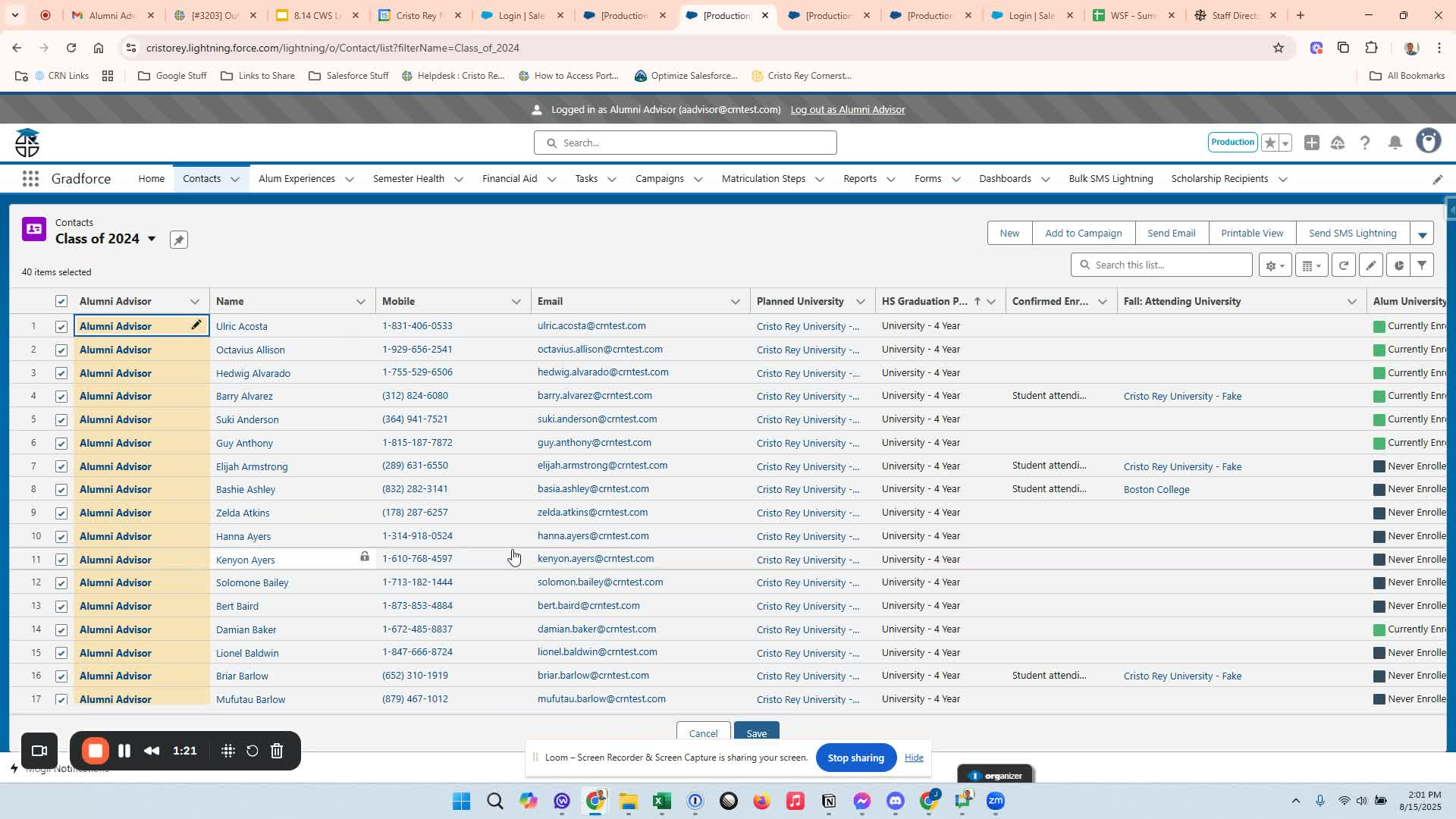The height and width of the screenshot is (819, 1456).
Task: Save the inline edits
Action: click(756, 733)
